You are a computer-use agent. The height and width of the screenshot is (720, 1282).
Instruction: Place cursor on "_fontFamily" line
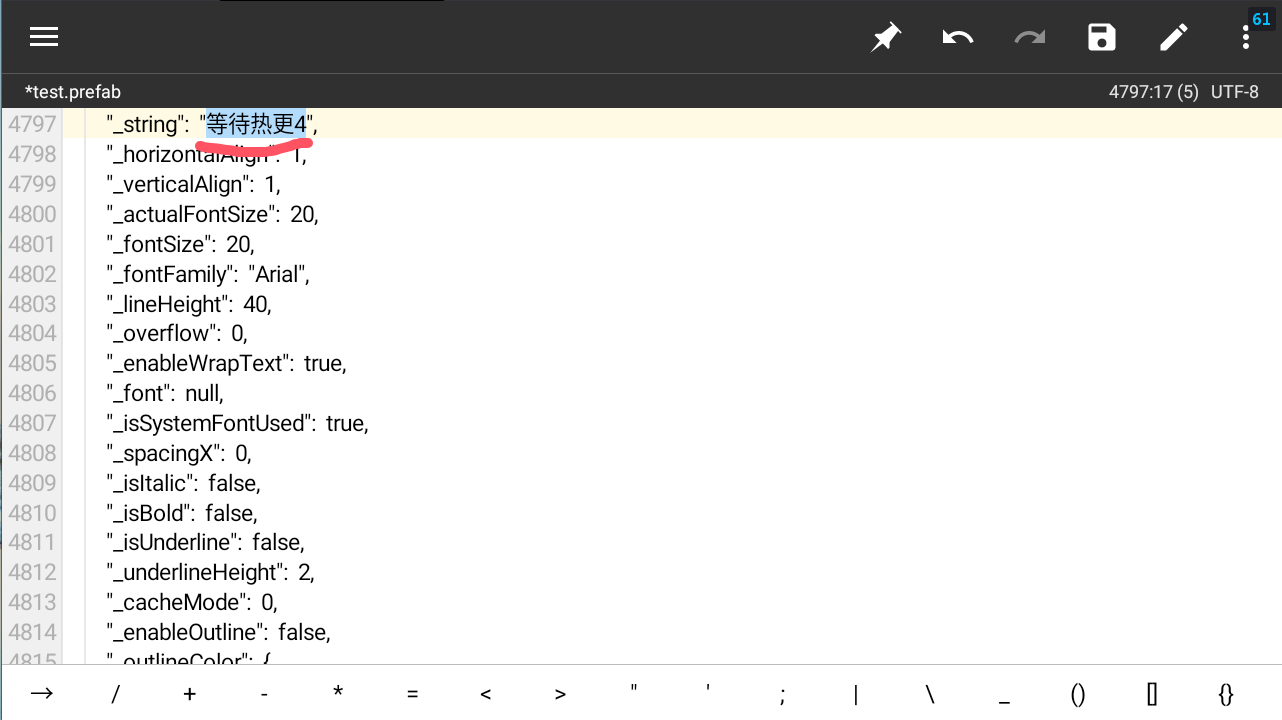coord(209,274)
